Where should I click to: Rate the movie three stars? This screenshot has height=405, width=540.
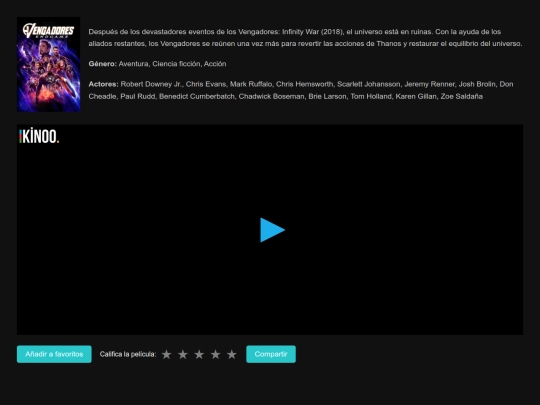coord(199,354)
